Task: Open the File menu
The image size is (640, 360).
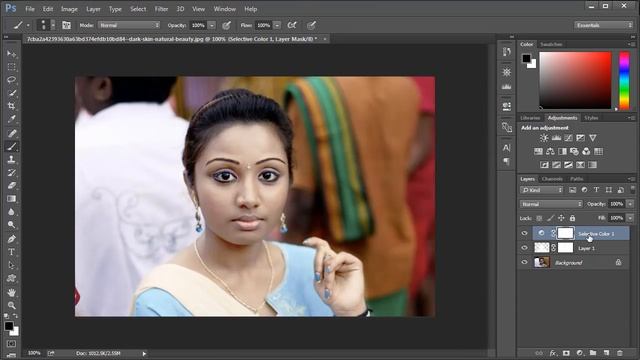Action: [x=30, y=9]
